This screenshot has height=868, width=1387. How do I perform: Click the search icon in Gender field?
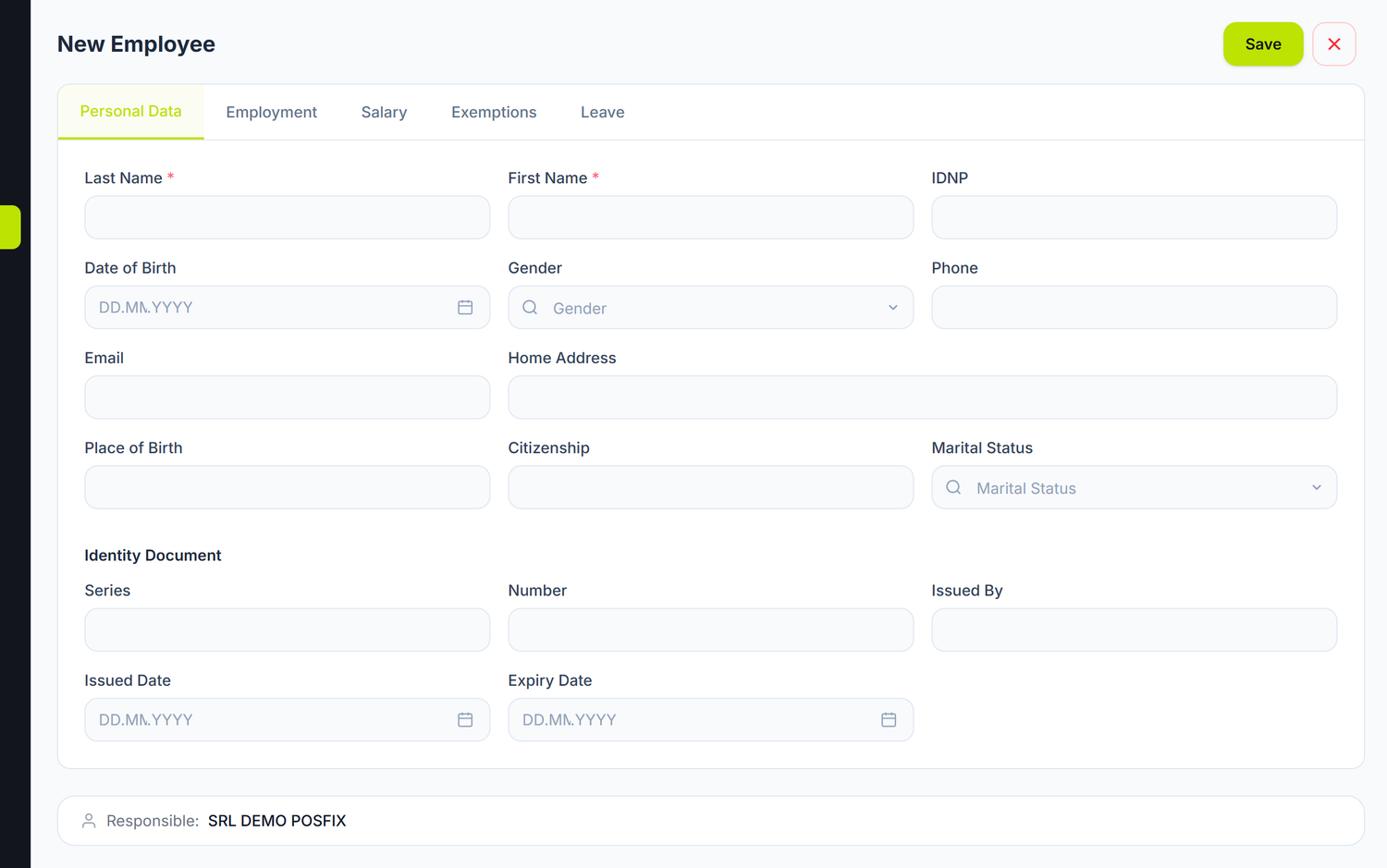pyautogui.click(x=530, y=307)
